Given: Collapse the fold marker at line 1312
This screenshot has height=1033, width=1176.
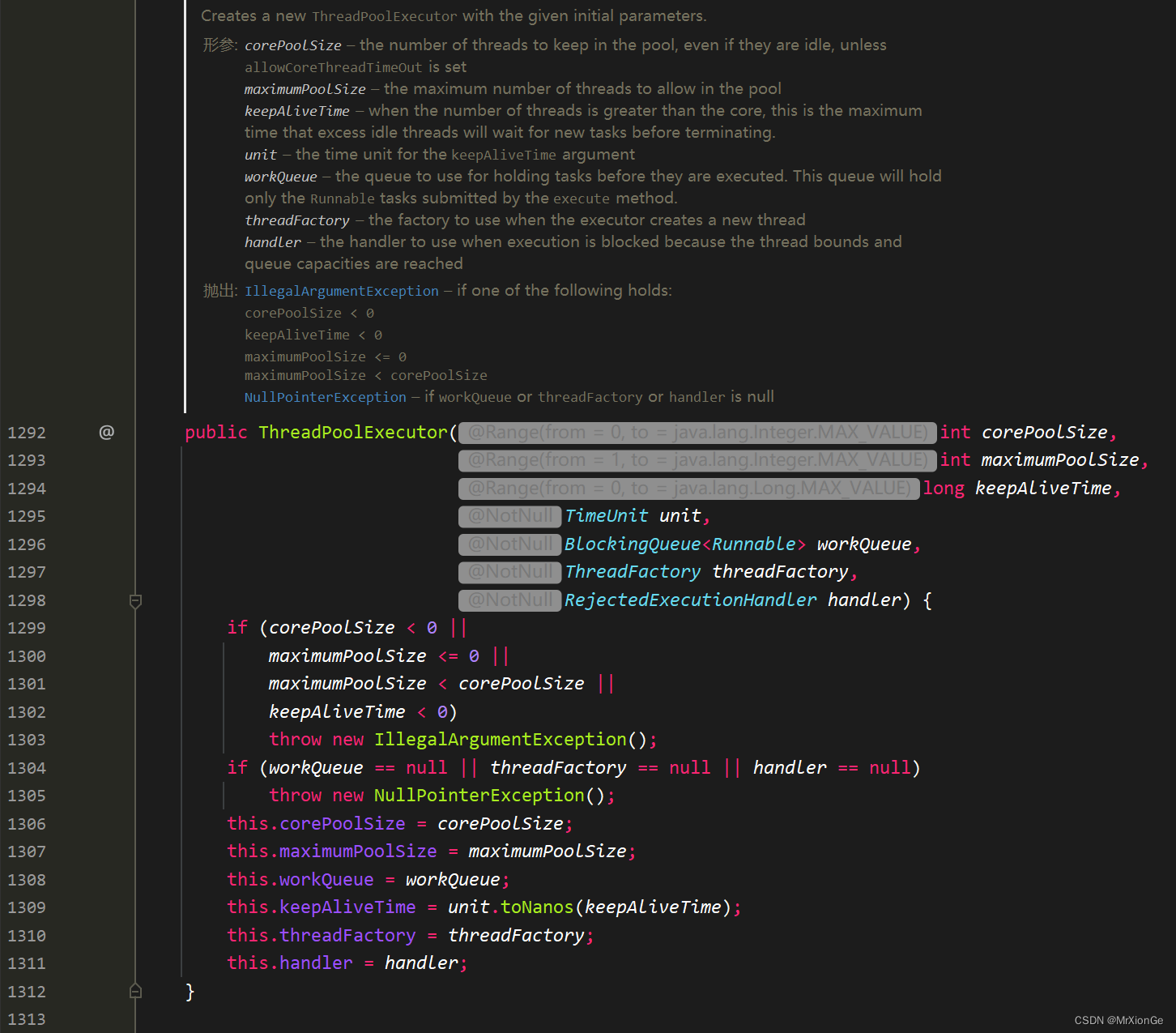Looking at the screenshot, I should [x=135, y=991].
